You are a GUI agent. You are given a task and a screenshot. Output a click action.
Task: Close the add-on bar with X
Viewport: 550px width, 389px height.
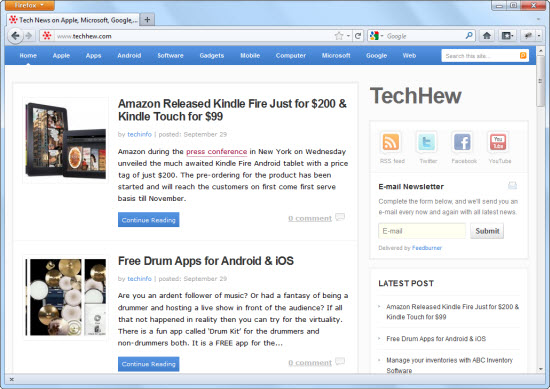coord(12,380)
